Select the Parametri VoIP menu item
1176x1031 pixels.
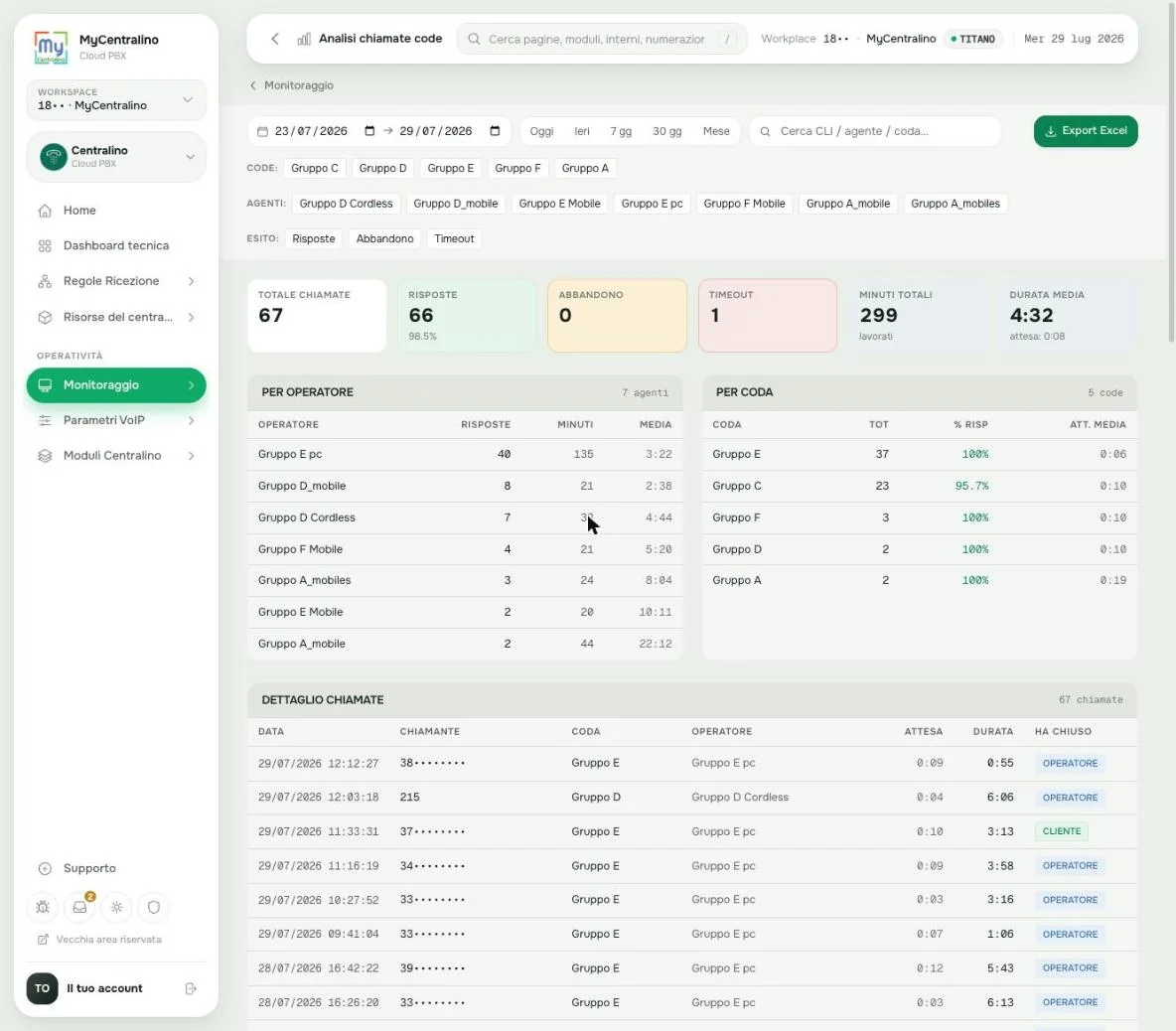click(116, 421)
